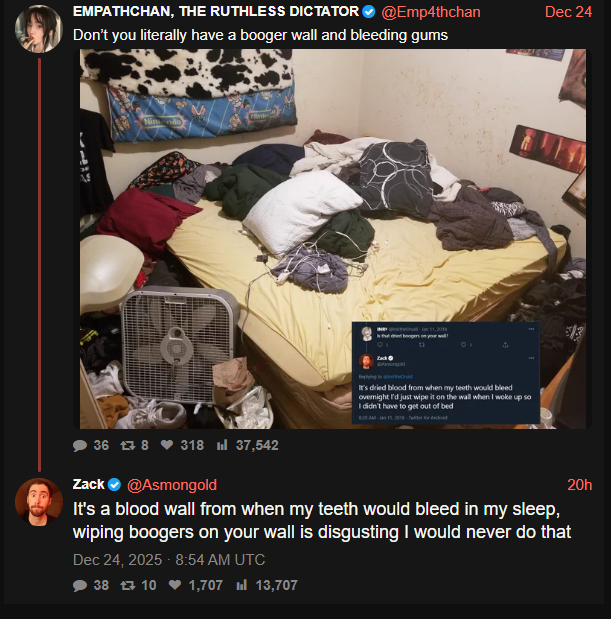
Task: Like Zack's tweet with the heart icon
Action: point(175,585)
